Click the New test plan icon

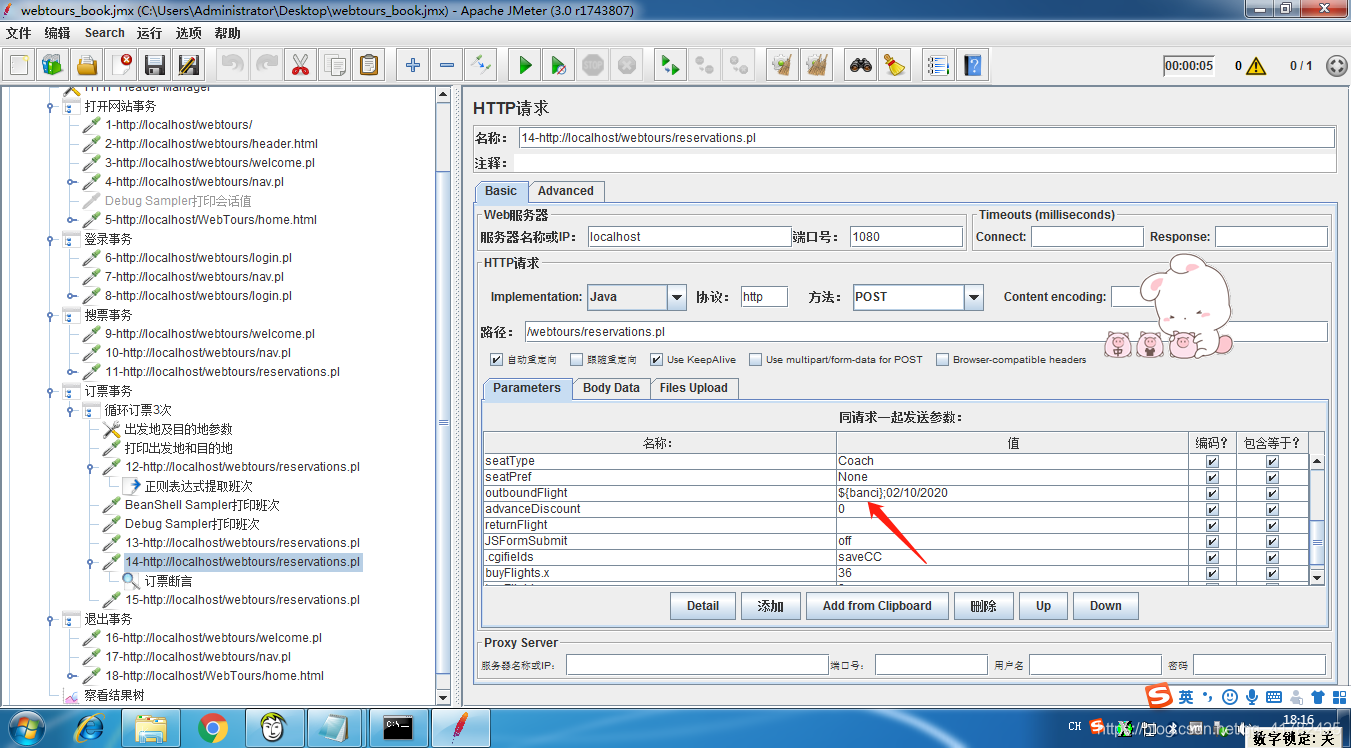pyautogui.click(x=19, y=66)
